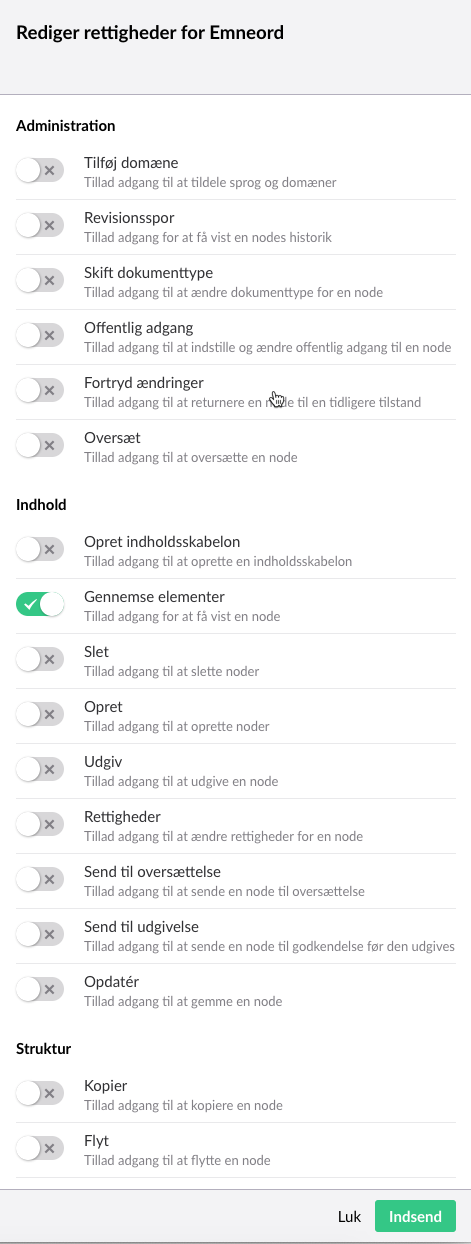This screenshot has width=471, height=1244.
Task: Enable the Opret nodes toggle
Action: (40, 715)
